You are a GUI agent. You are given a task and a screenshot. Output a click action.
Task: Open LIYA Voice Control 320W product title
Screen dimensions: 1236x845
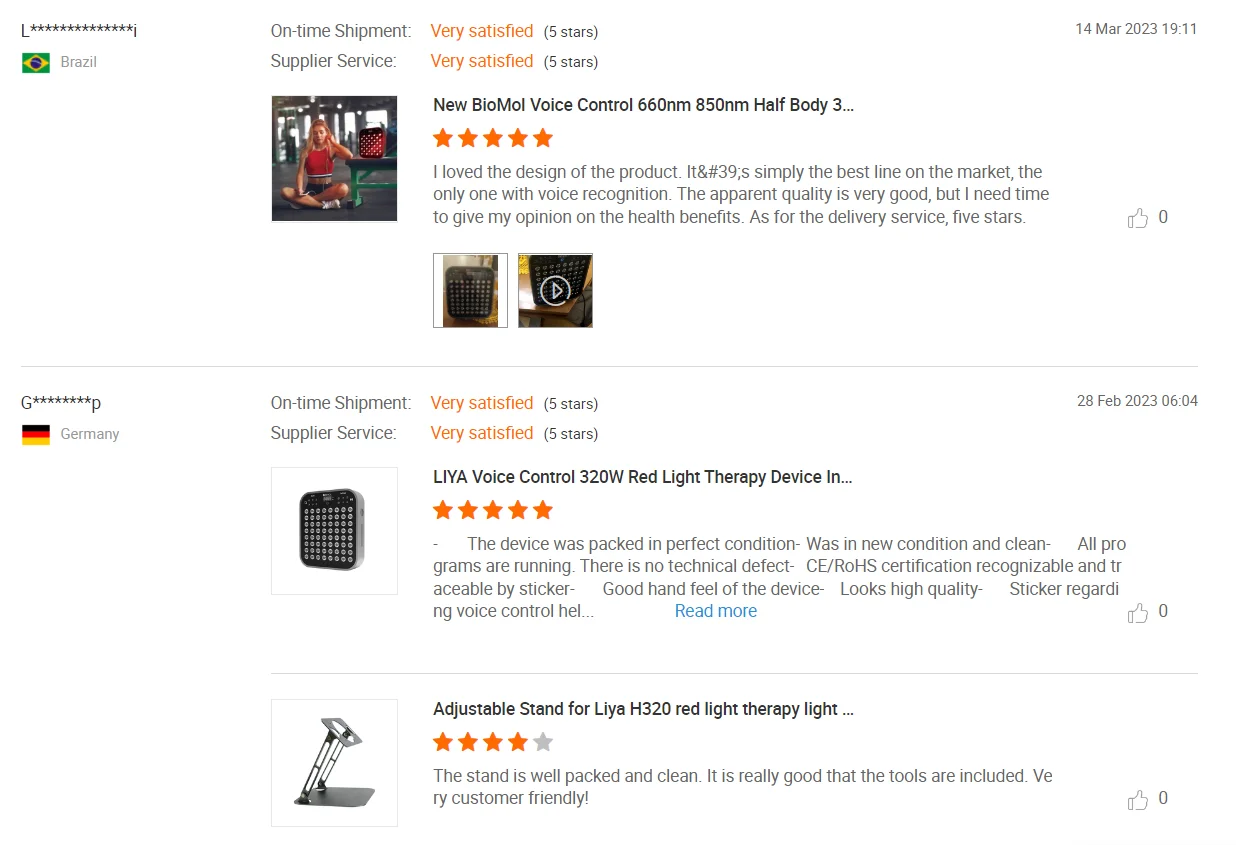click(642, 477)
